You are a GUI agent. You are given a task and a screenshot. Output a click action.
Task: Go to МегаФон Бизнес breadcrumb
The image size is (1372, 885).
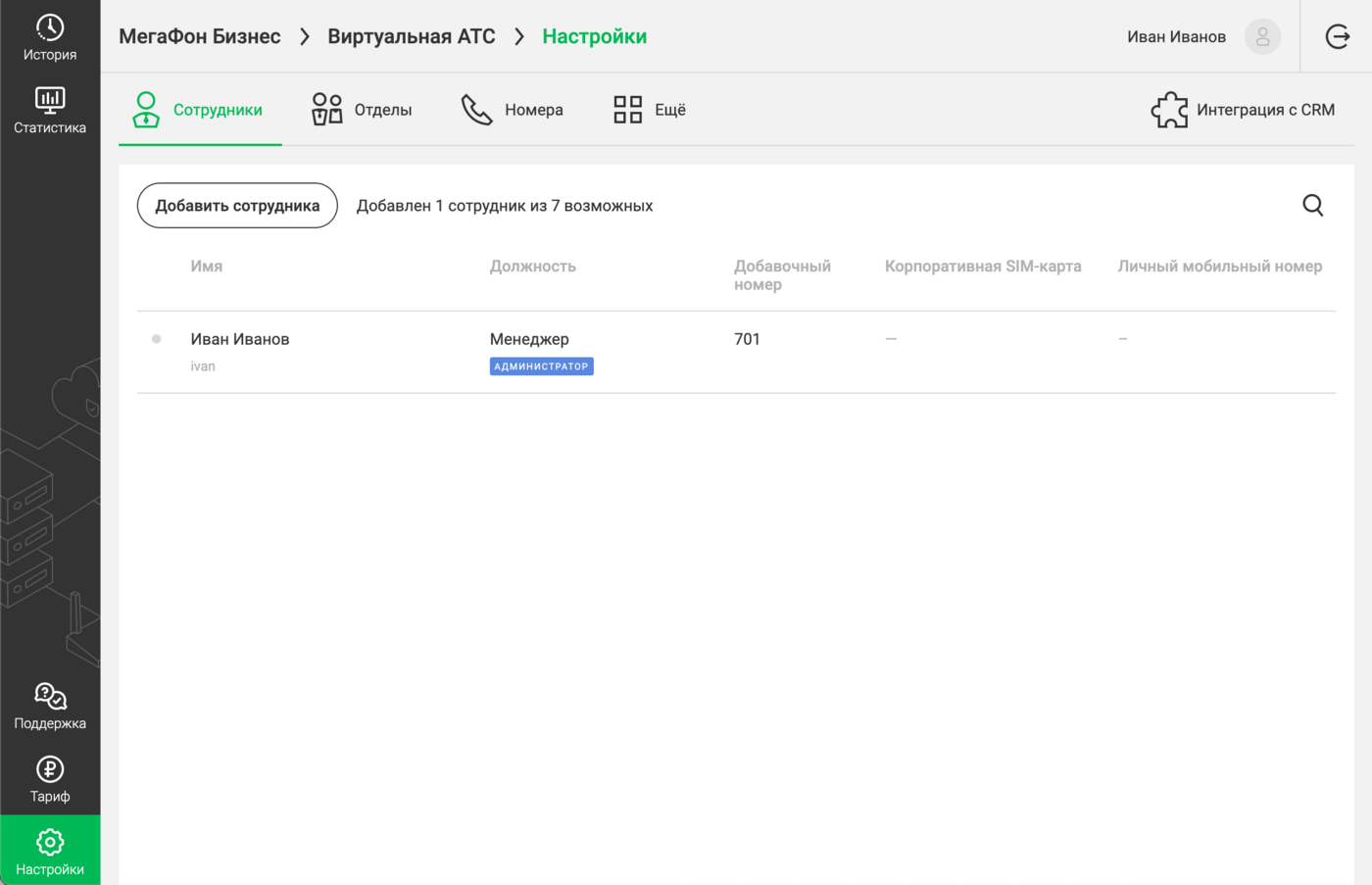coord(200,36)
